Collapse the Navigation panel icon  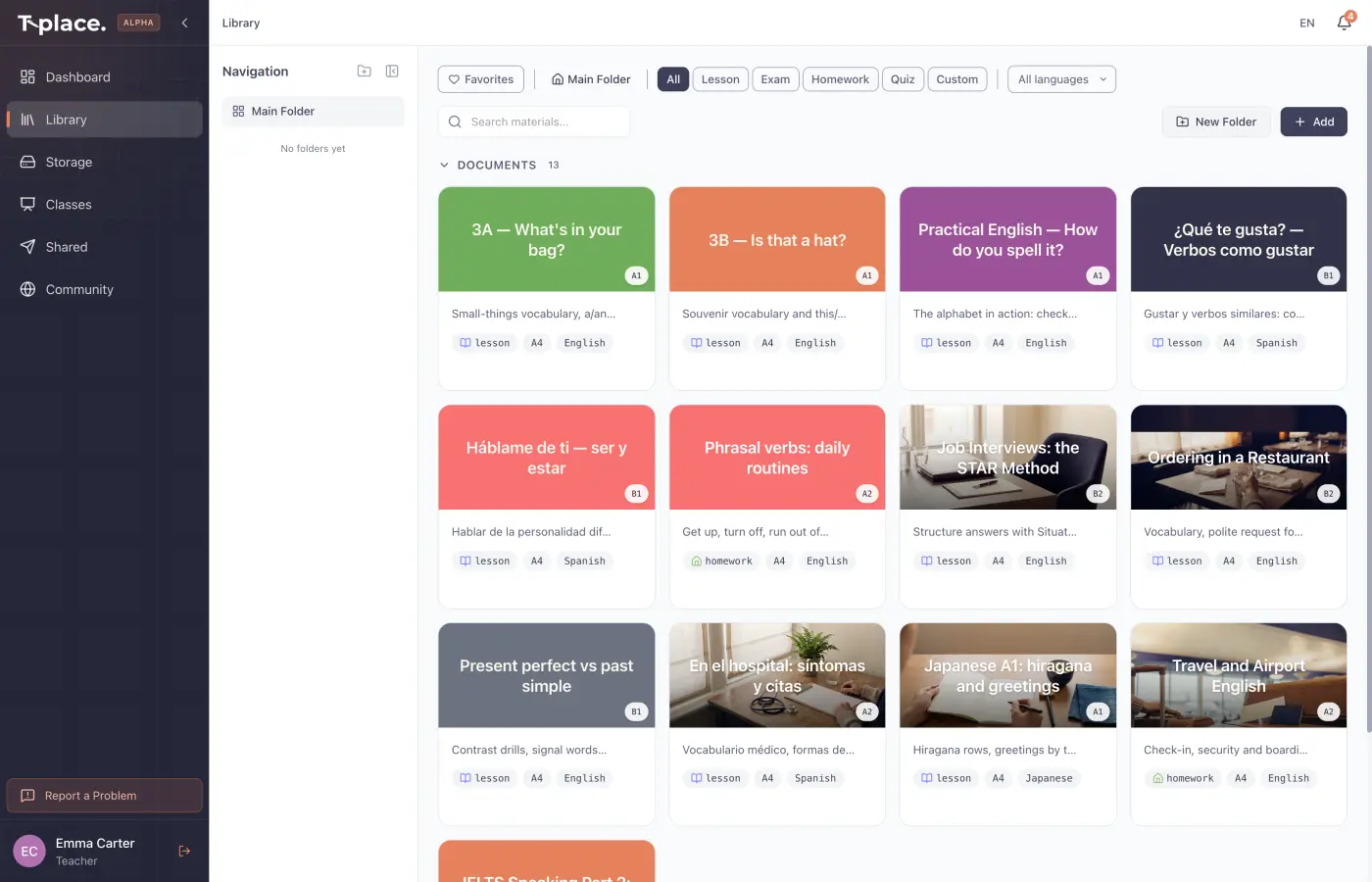click(392, 72)
